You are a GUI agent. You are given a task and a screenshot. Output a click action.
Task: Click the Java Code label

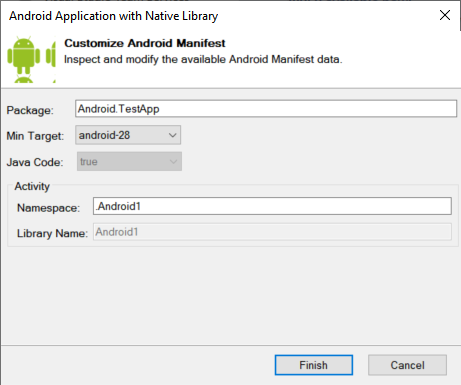click(x=35, y=162)
